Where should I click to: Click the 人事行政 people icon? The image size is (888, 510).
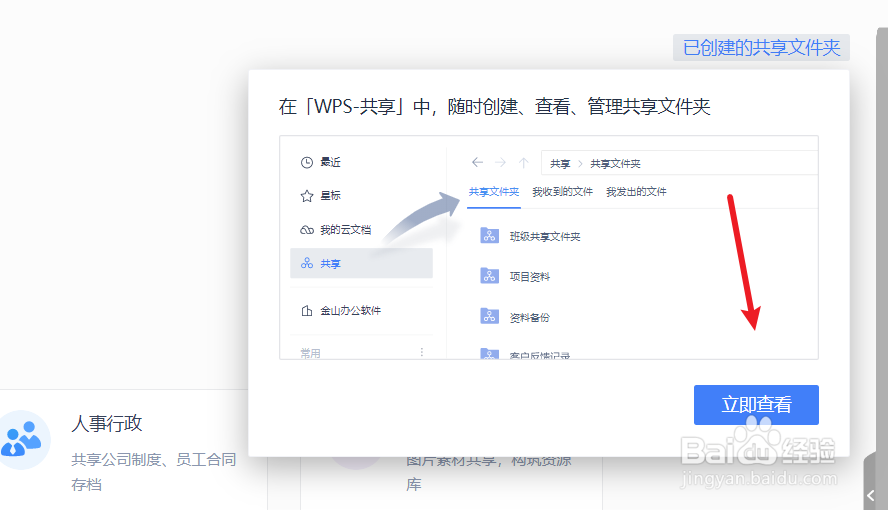23,439
